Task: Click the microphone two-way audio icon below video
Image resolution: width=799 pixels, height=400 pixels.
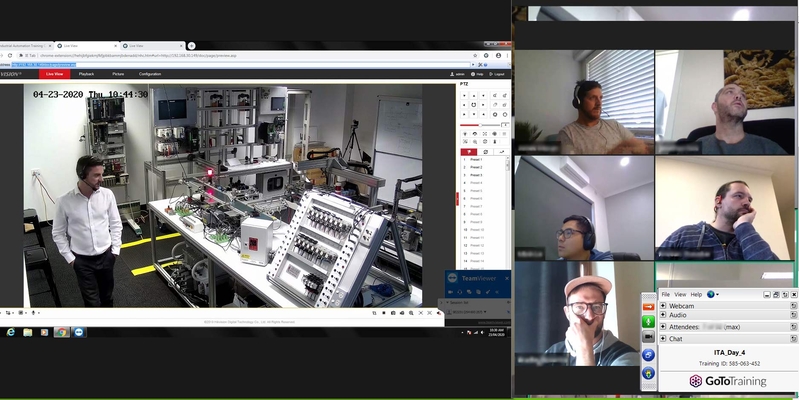Action: coord(33,313)
